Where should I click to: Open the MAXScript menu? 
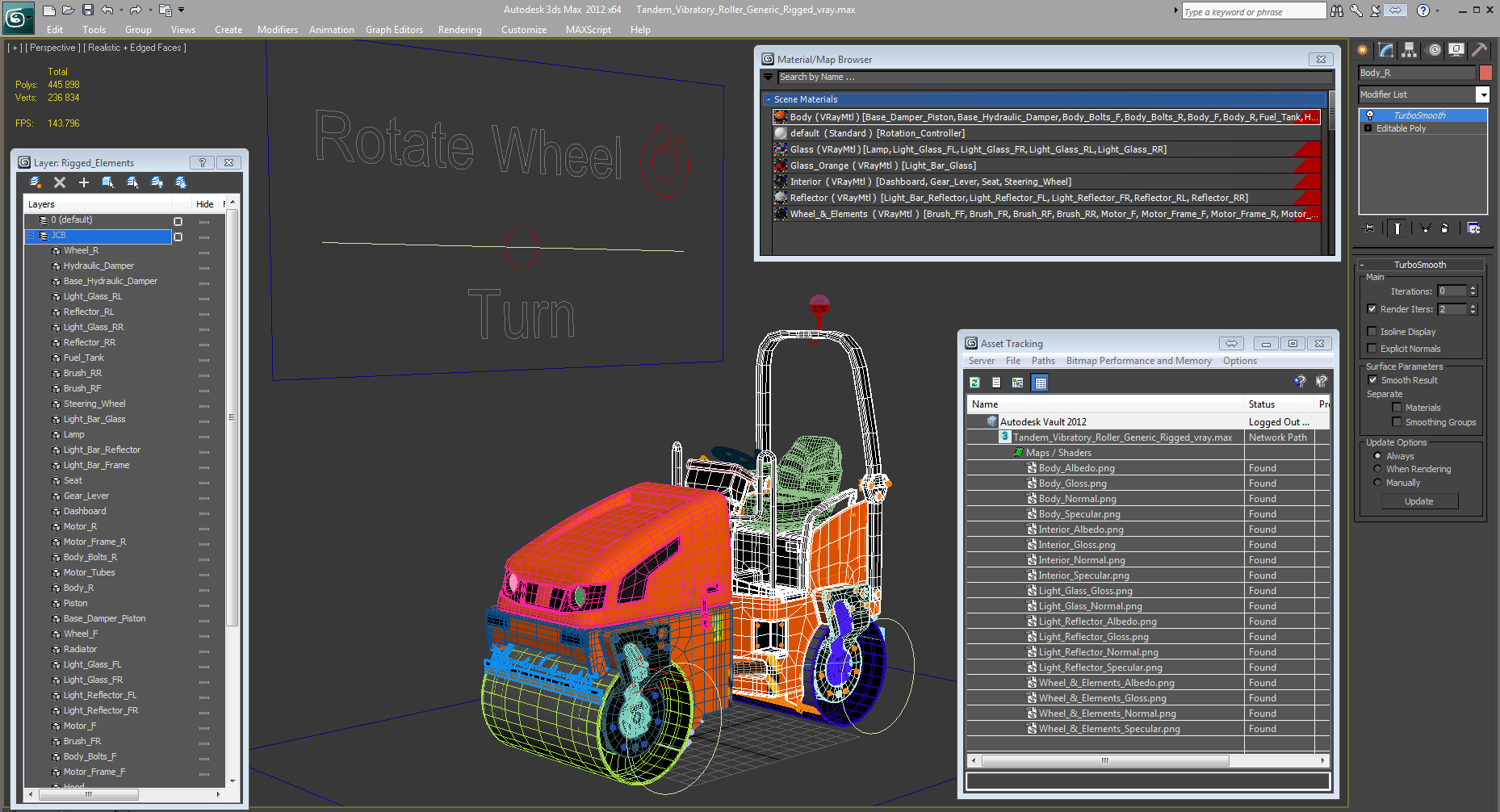[x=589, y=30]
